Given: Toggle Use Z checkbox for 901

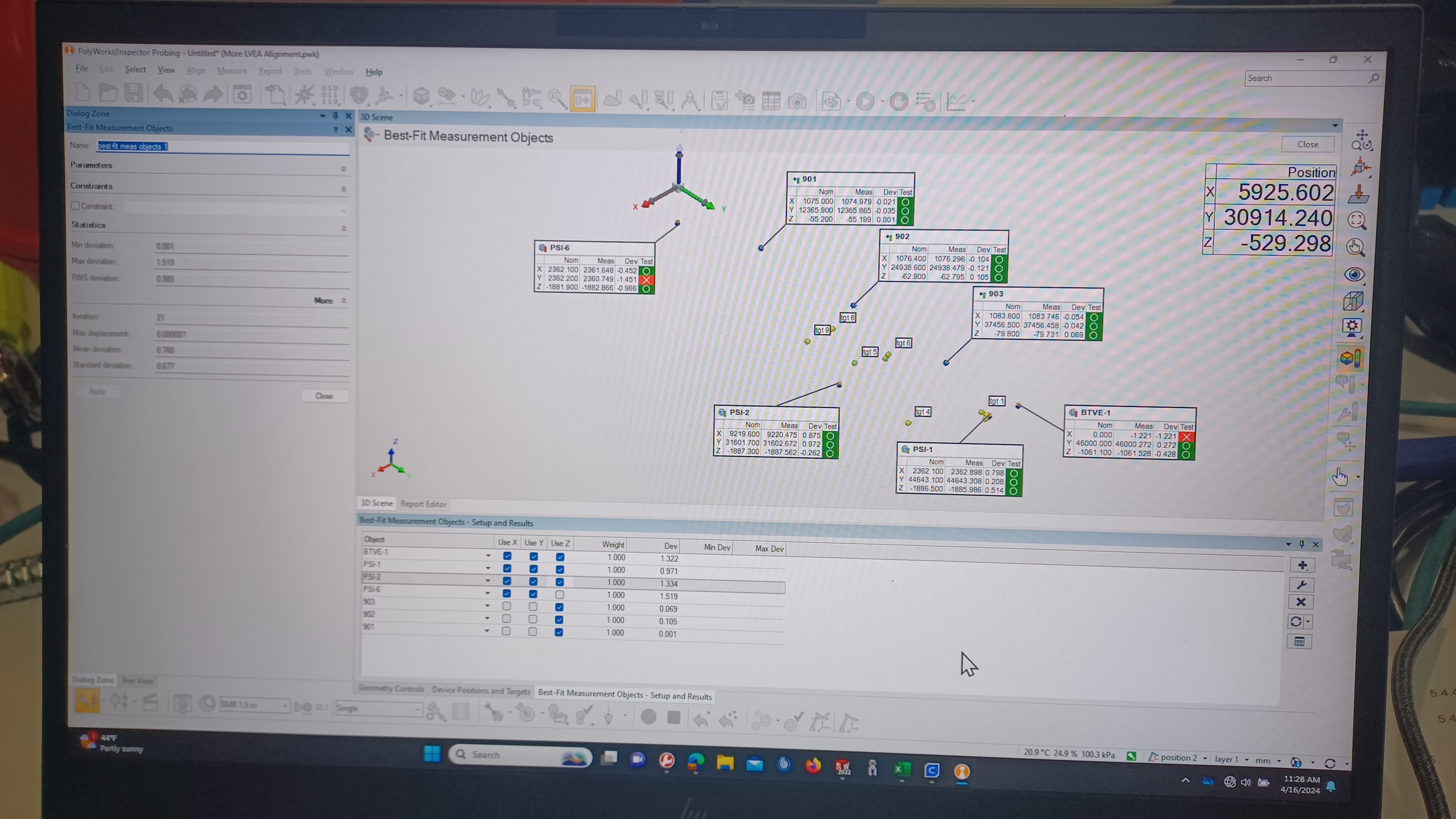Looking at the screenshot, I should click(558, 632).
